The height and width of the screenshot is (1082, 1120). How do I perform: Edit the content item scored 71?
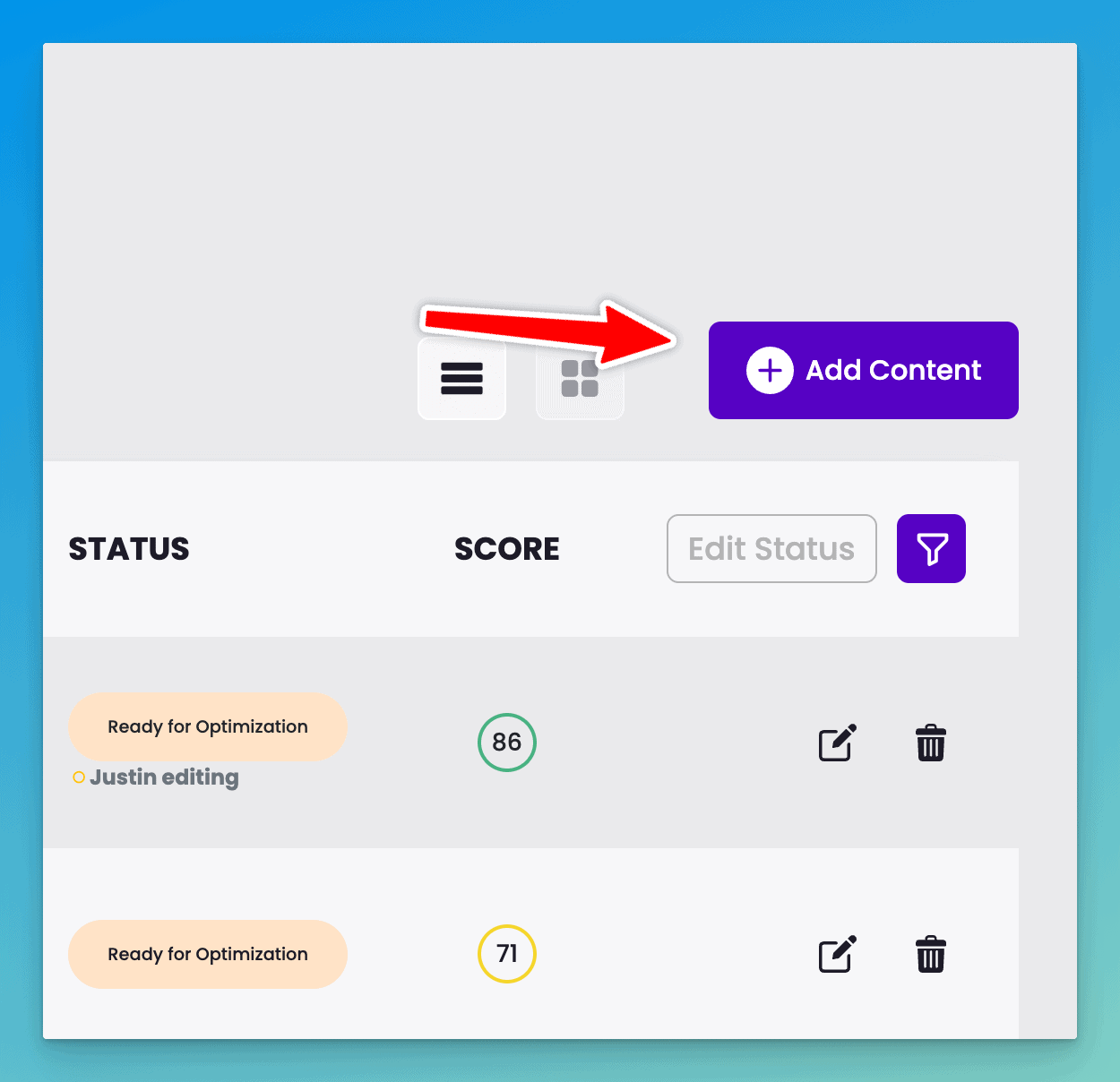point(838,954)
